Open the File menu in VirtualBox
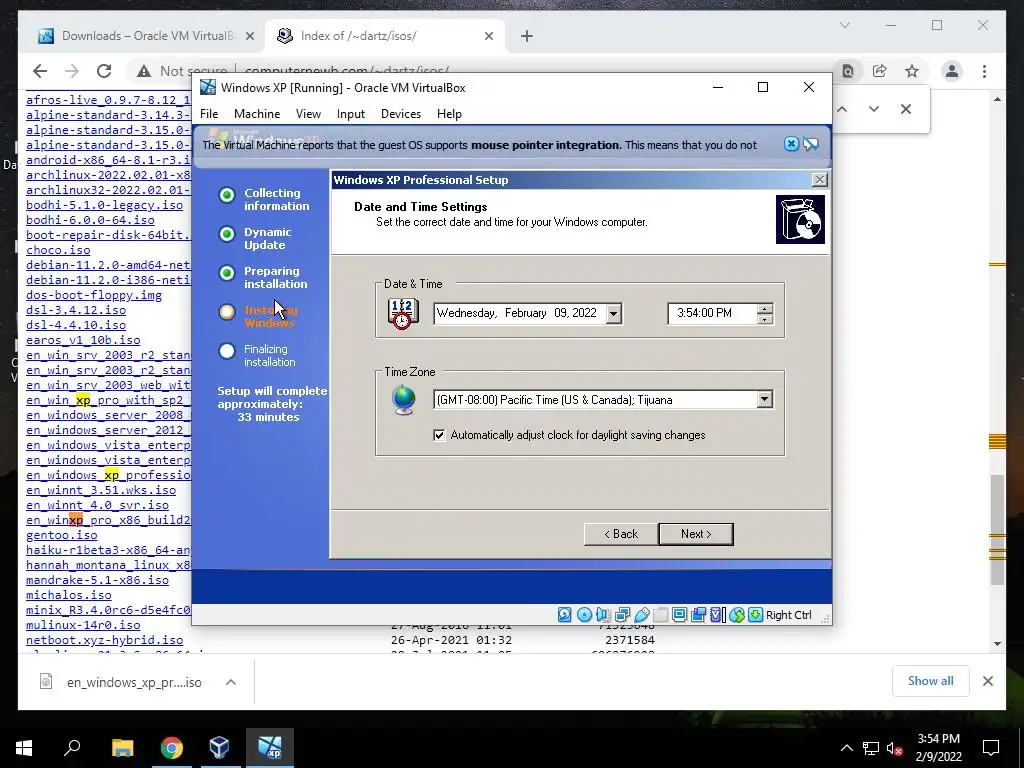The height and width of the screenshot is (768, 1024). [x=209, y=114]
